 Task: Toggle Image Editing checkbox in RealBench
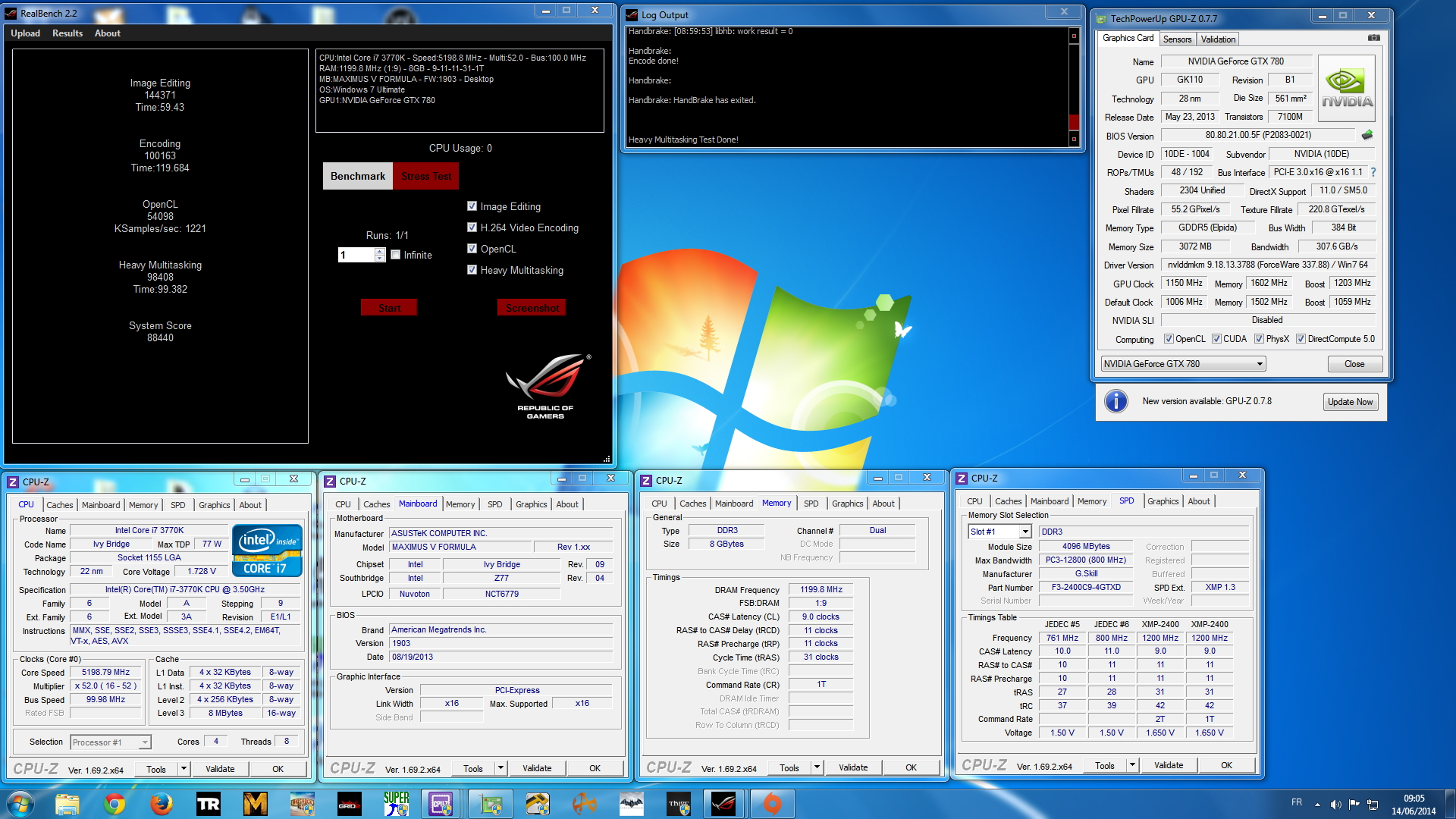tap(472, 206)
